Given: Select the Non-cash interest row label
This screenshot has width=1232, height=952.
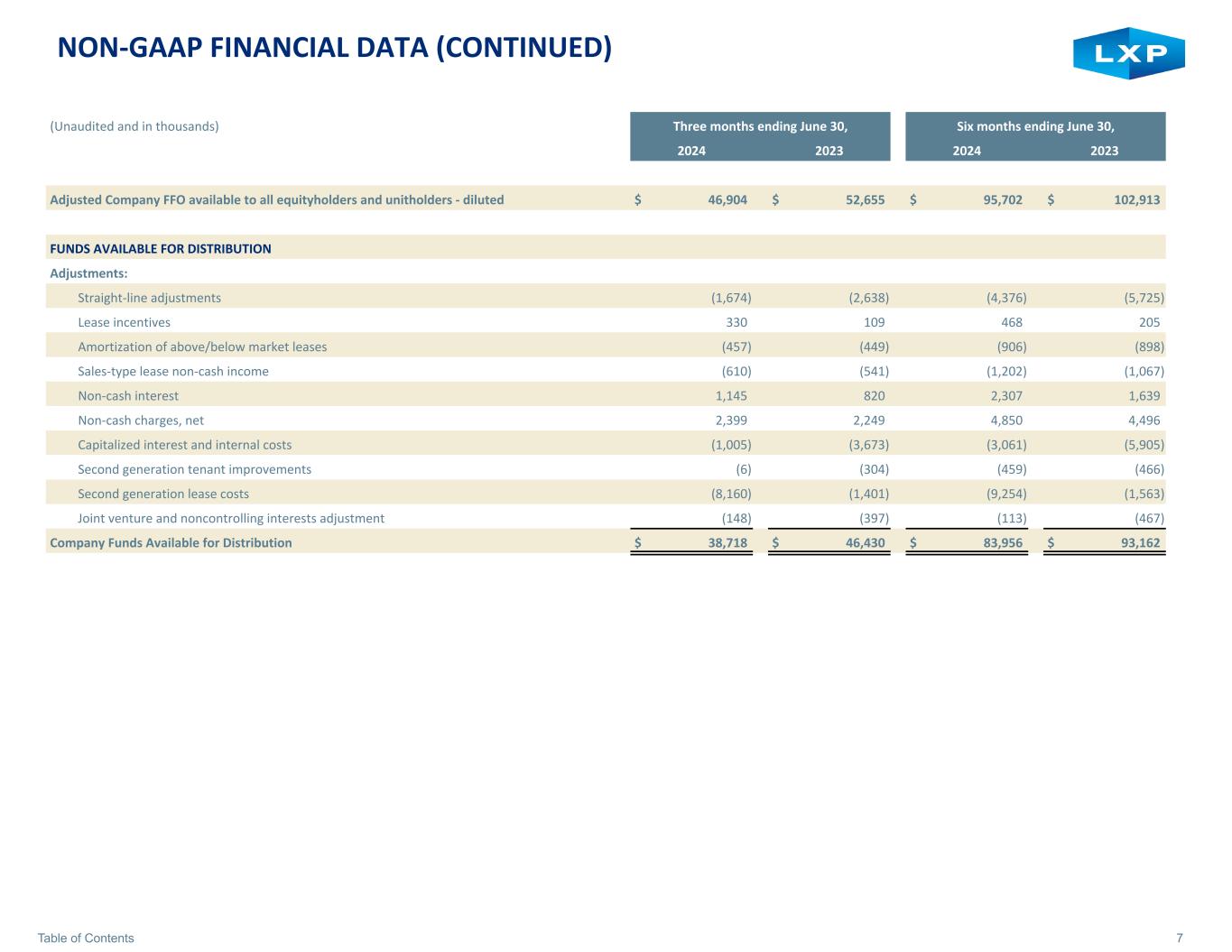Looking at the screenshot, I should (x=128, y=395).
